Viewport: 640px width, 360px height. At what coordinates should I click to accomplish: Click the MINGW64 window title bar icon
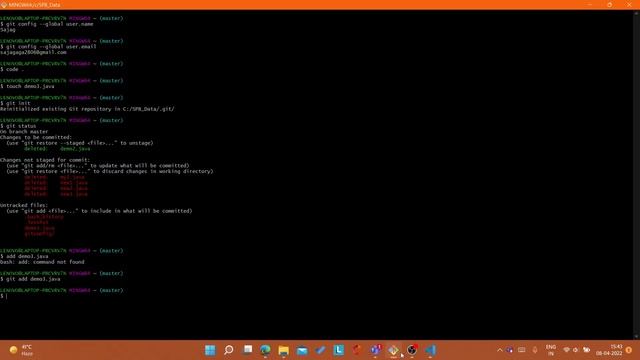click(x=4, y=5)
